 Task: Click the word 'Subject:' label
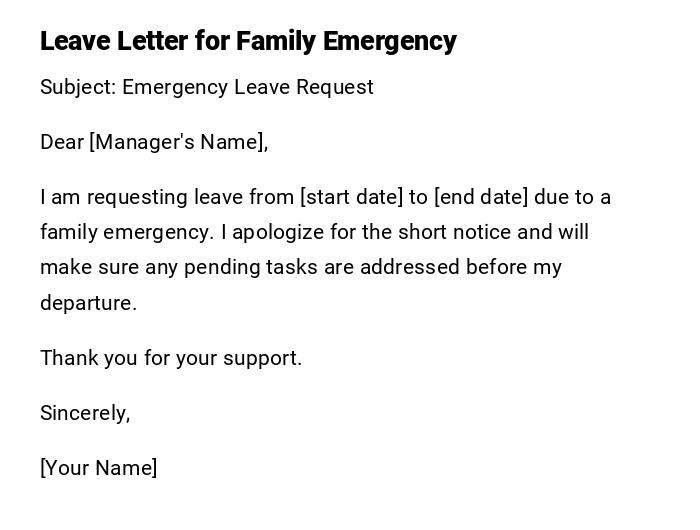coord(78,87)
